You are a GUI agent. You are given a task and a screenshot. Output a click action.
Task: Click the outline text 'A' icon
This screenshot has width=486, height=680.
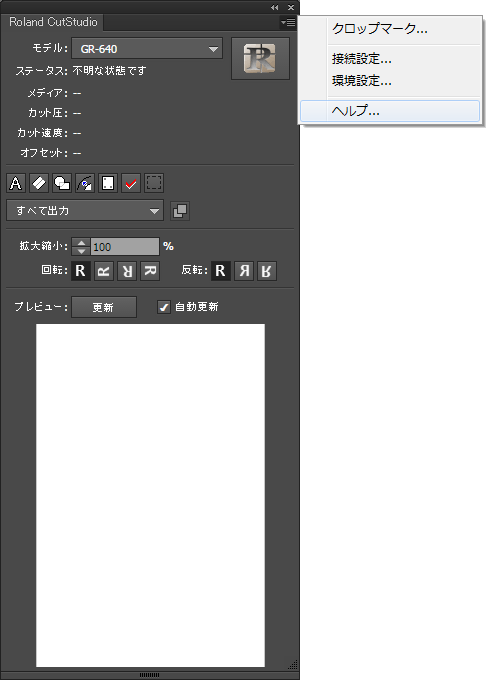[x=16, y=183]
